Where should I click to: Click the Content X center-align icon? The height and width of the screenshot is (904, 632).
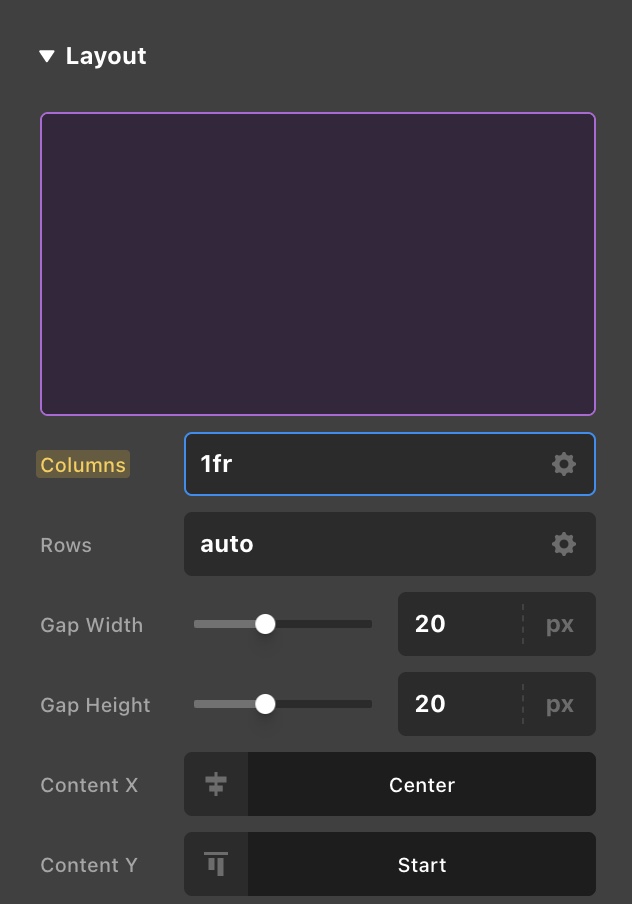[x=216, y=785]
